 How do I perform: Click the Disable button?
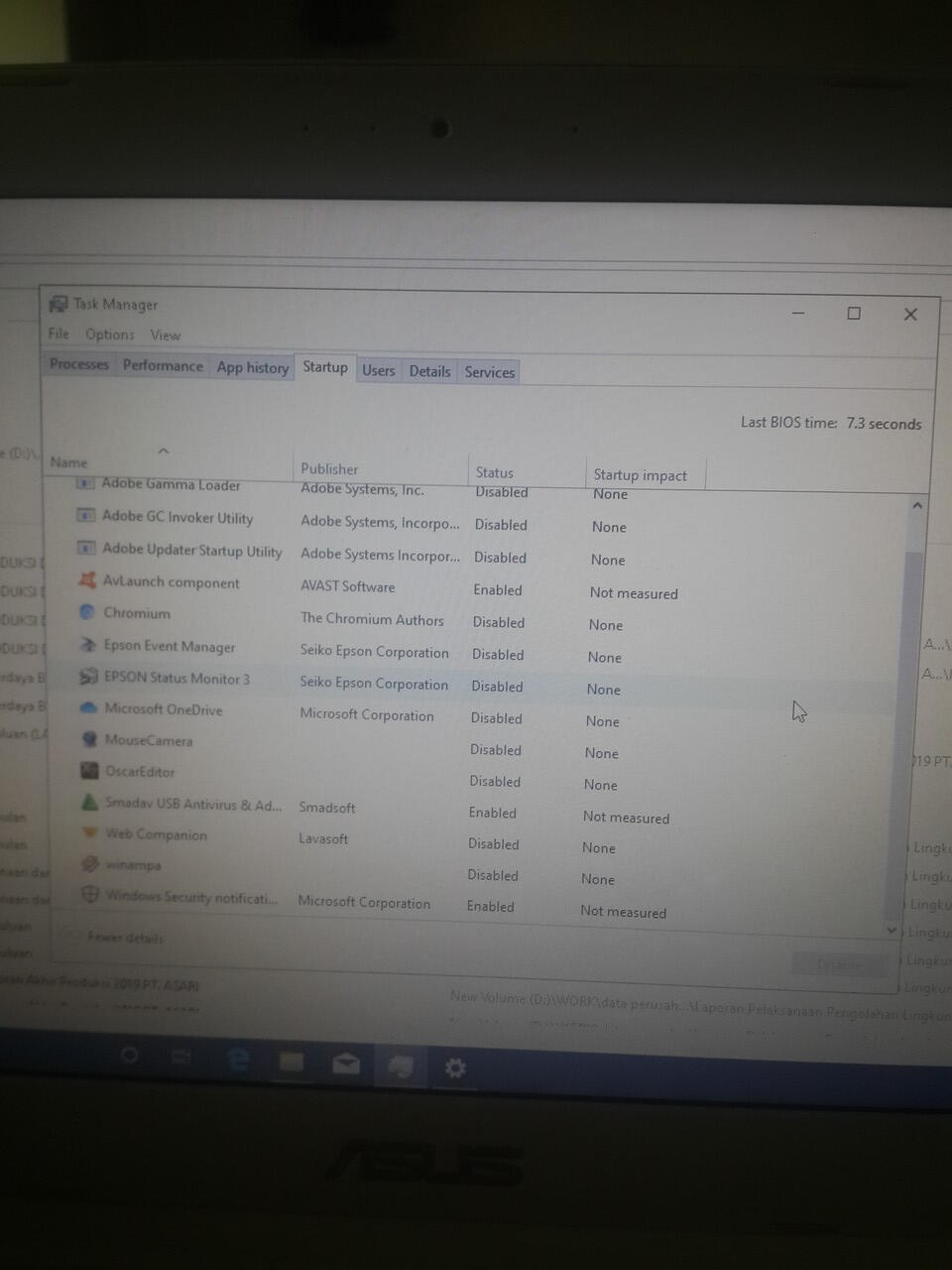click(839, 964)
